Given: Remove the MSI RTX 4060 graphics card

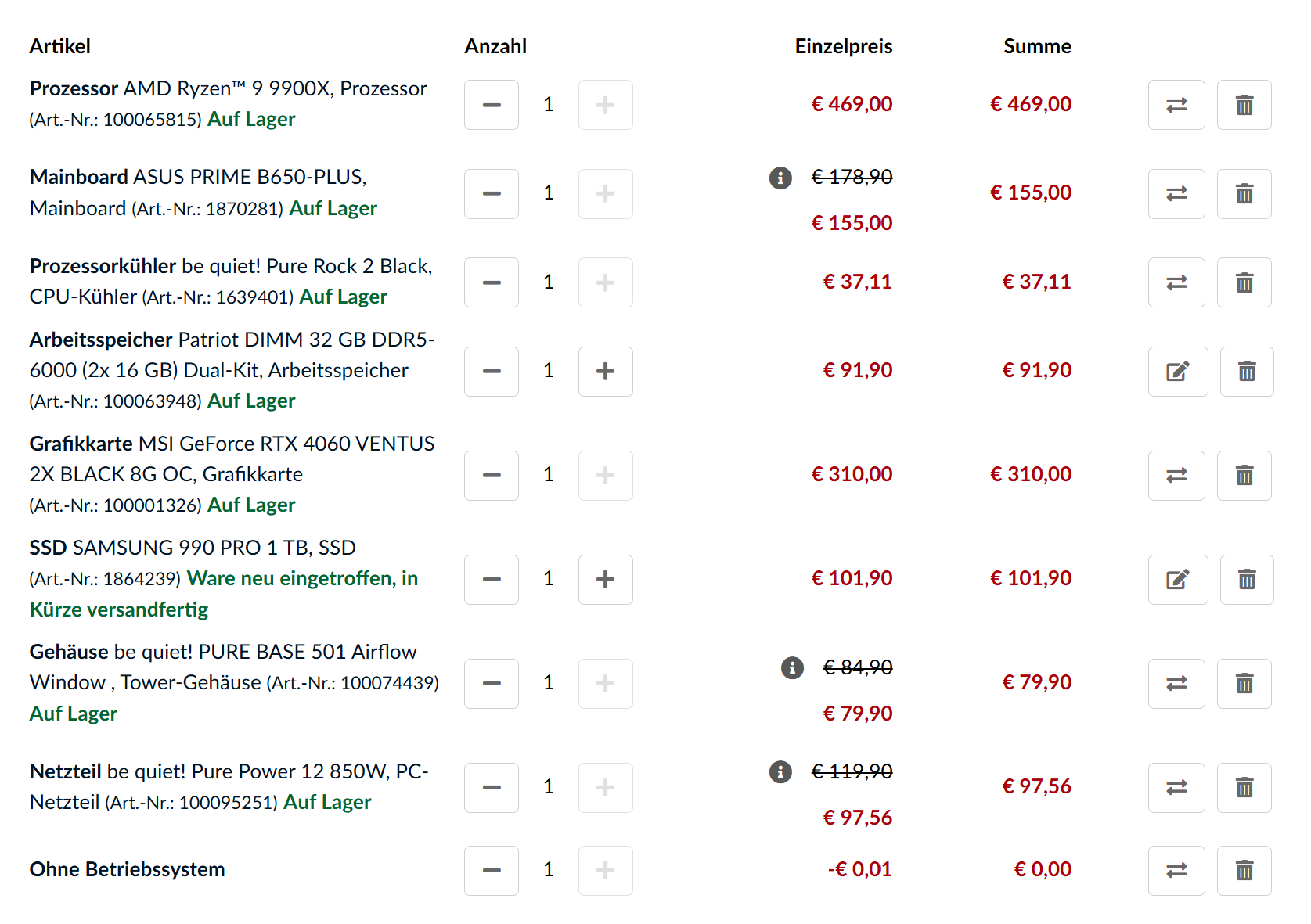Looking at the screenshot, I should [1244, 476].
